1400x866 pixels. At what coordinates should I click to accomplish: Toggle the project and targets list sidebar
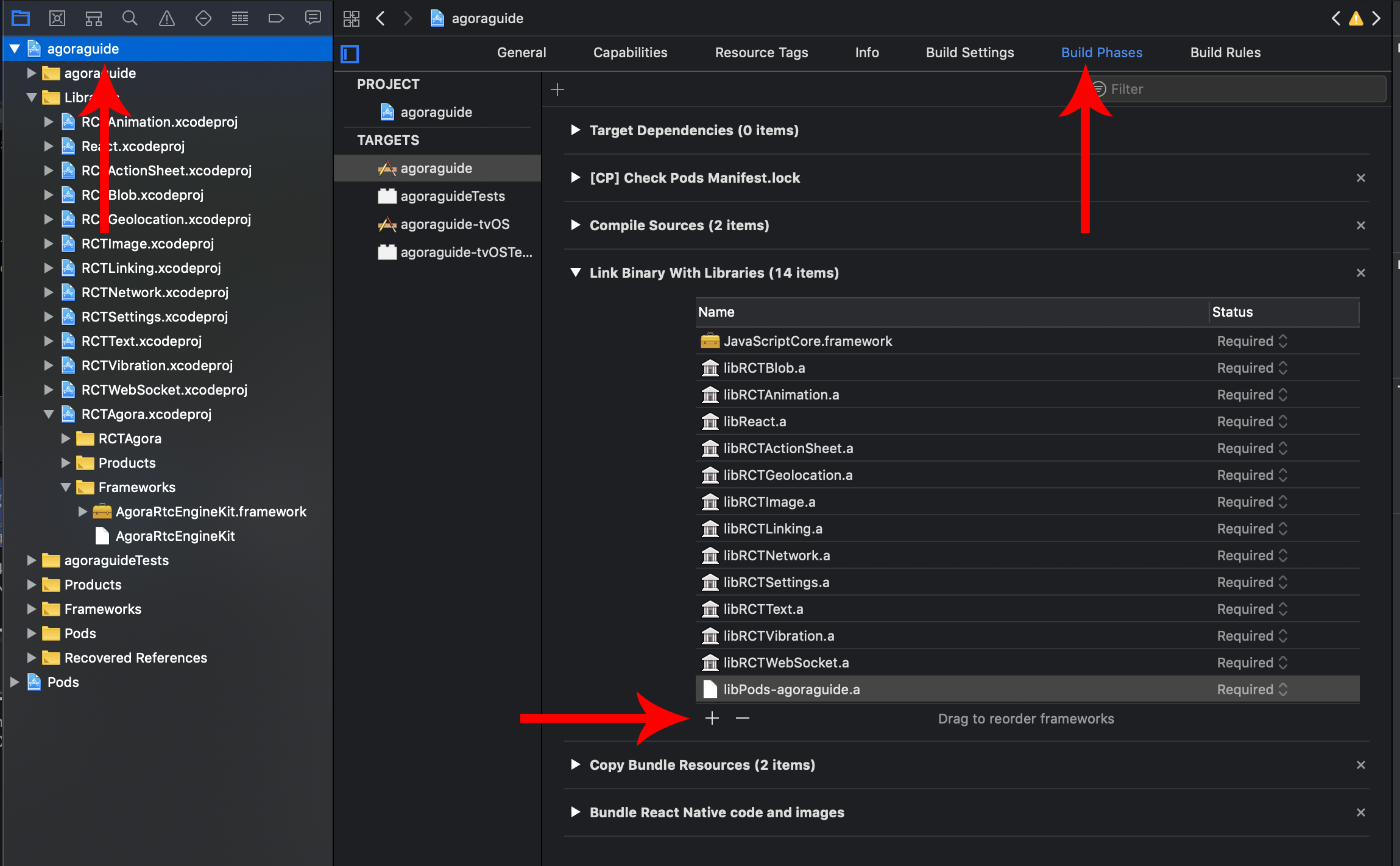pyautogui.click(x=350, y=54)
